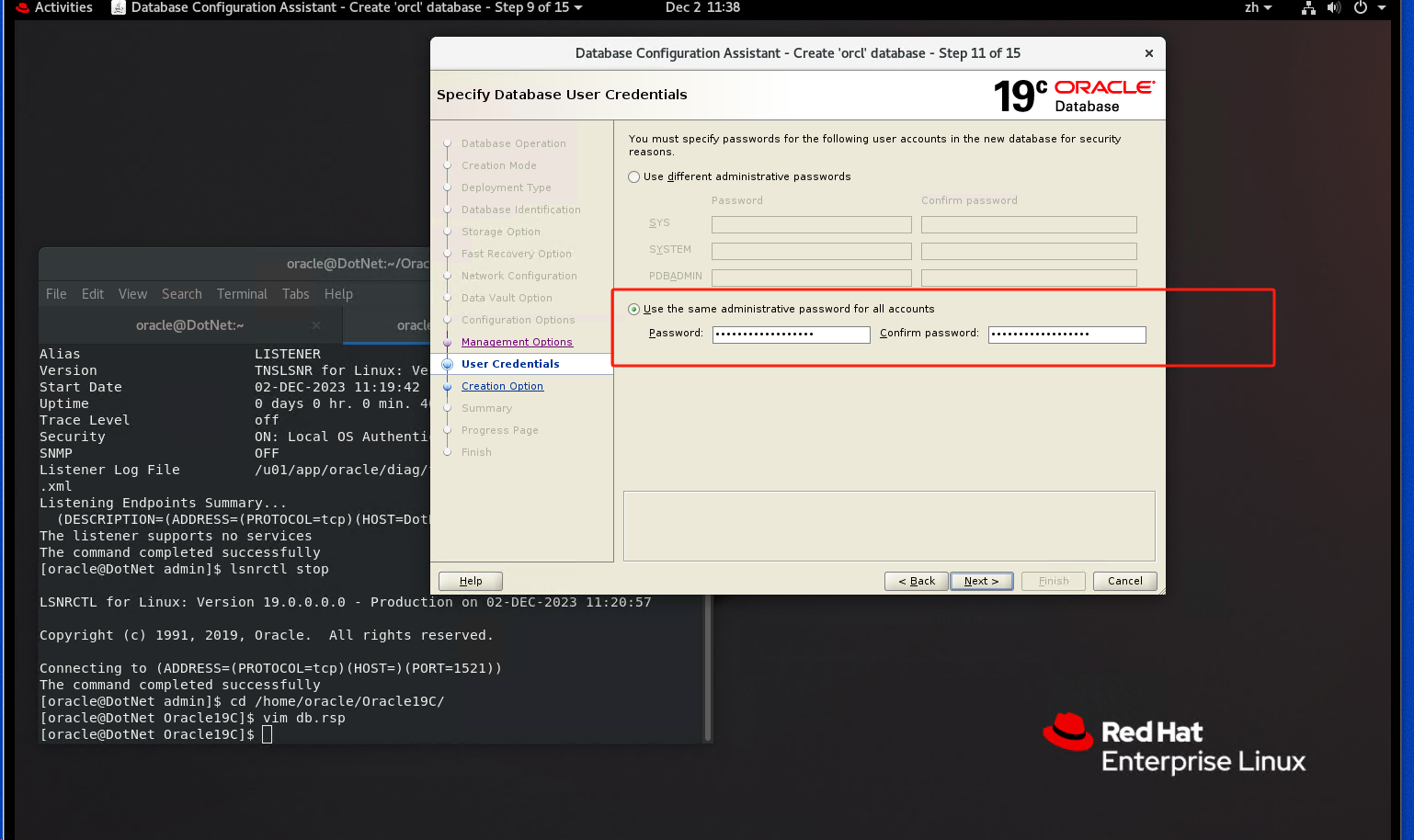Click the Fast Recovery Option step label
The width and height of the screenshot is (1414, 840).
(x=517, y=254)
